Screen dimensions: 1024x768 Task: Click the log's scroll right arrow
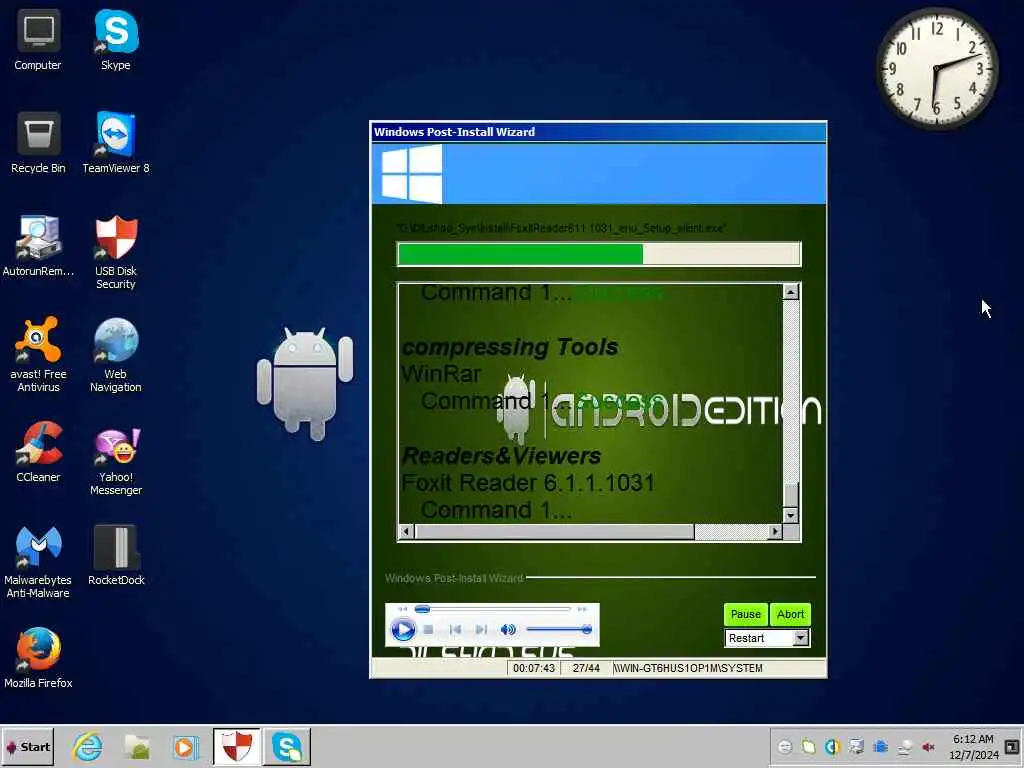pos(775,532)
